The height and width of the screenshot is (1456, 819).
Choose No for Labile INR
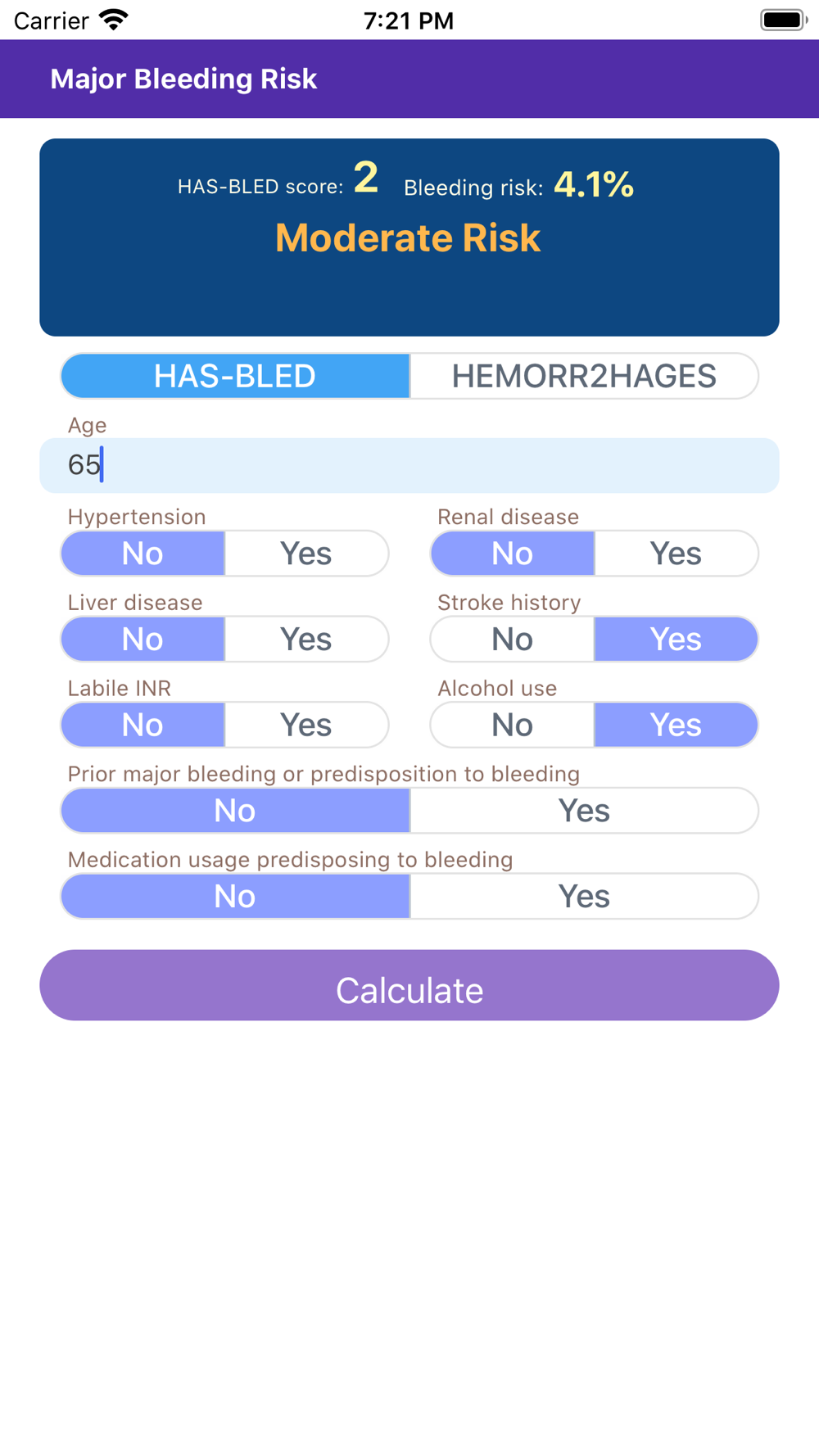[143, 725]
